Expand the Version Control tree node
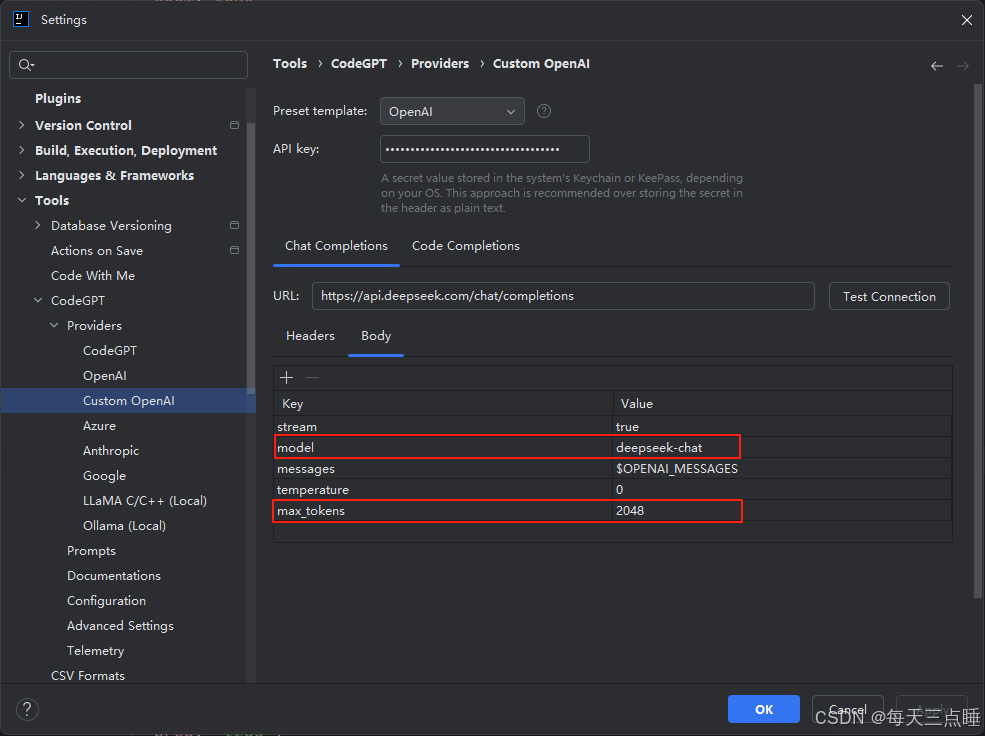 [x=22, y=125]
